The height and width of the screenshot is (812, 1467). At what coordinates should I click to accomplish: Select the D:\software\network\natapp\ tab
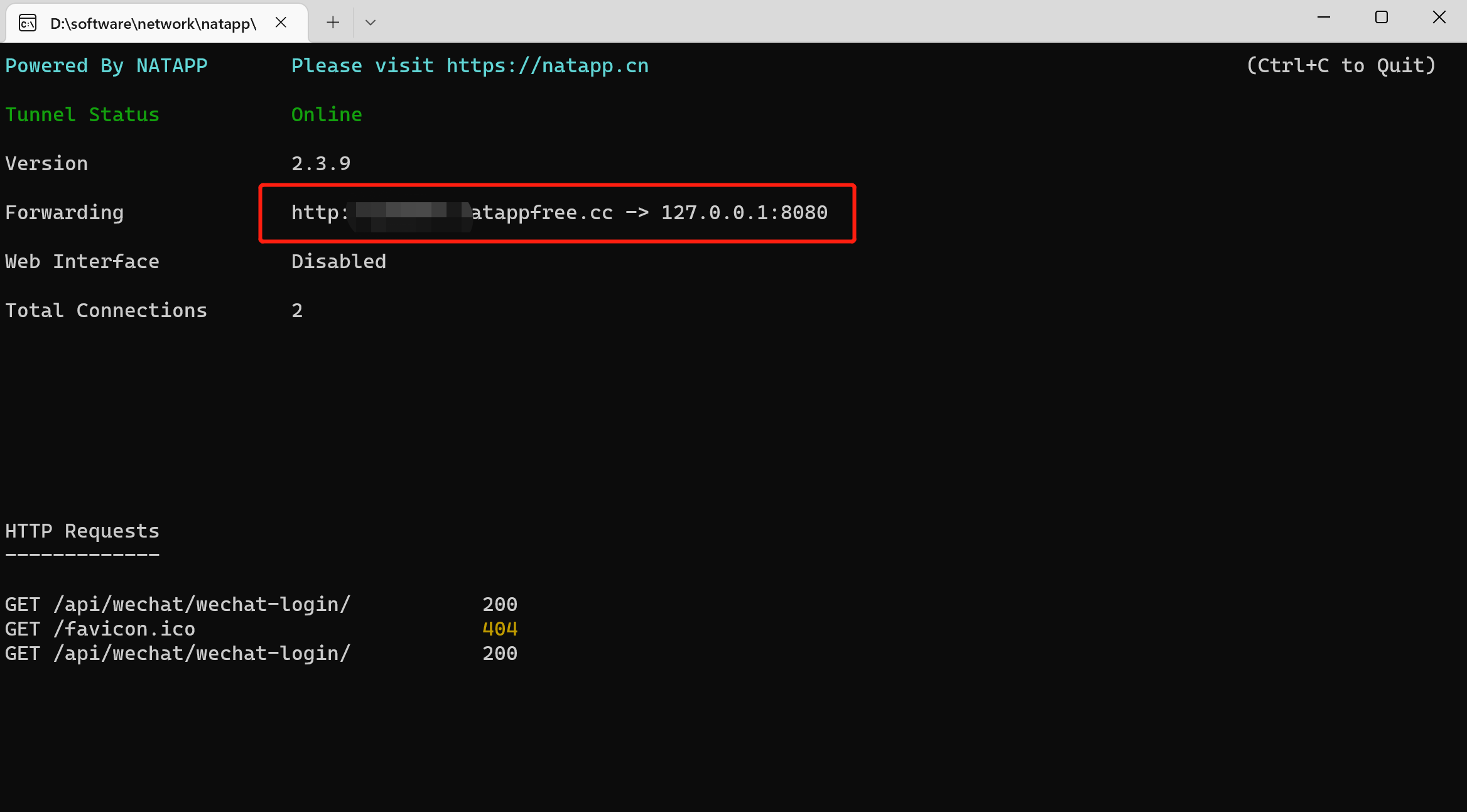click(x=156, y=23)
